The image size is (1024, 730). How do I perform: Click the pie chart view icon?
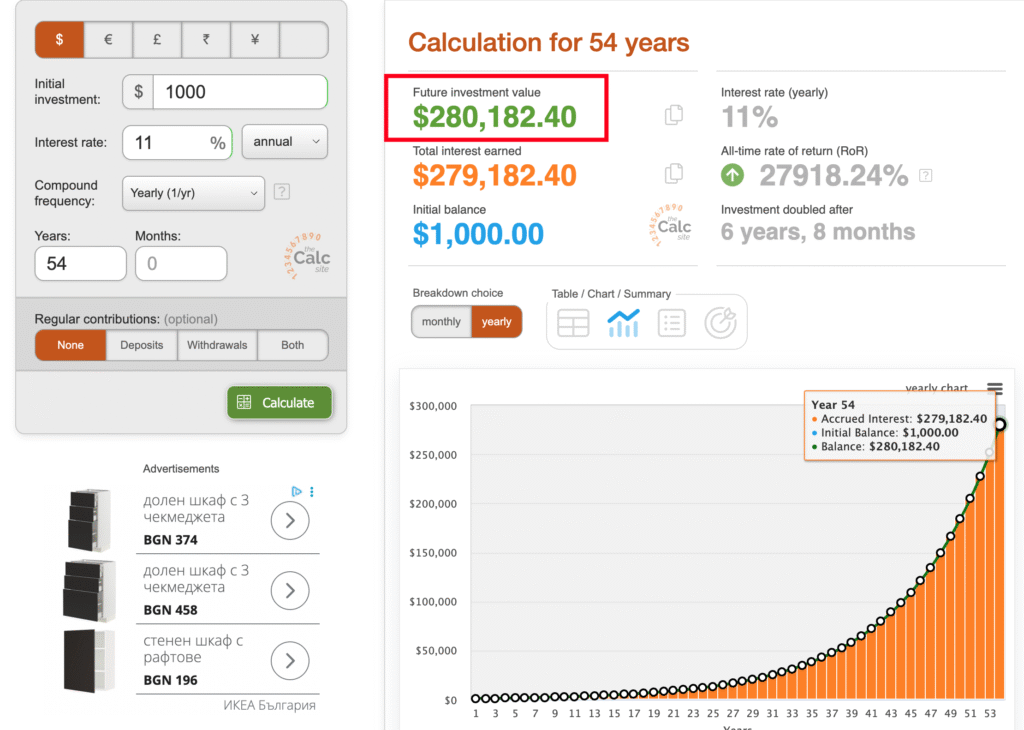coord(720,323)
